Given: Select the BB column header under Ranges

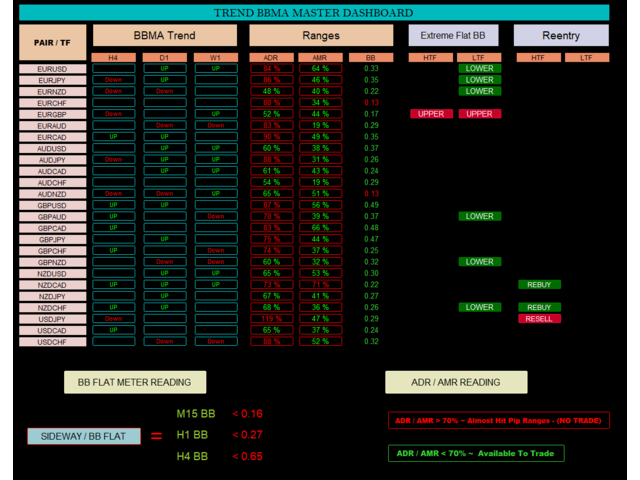Looking at the screenshot, I should pos(371,58).
